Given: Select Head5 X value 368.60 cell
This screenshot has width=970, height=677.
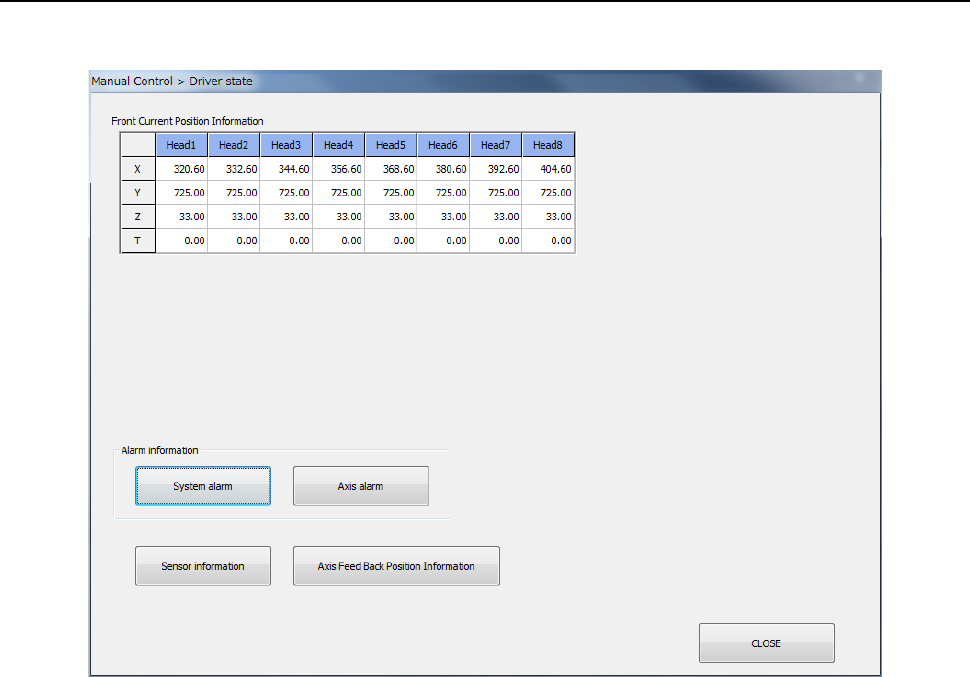Looking at the screenshot, I should [x=391, y=170].
